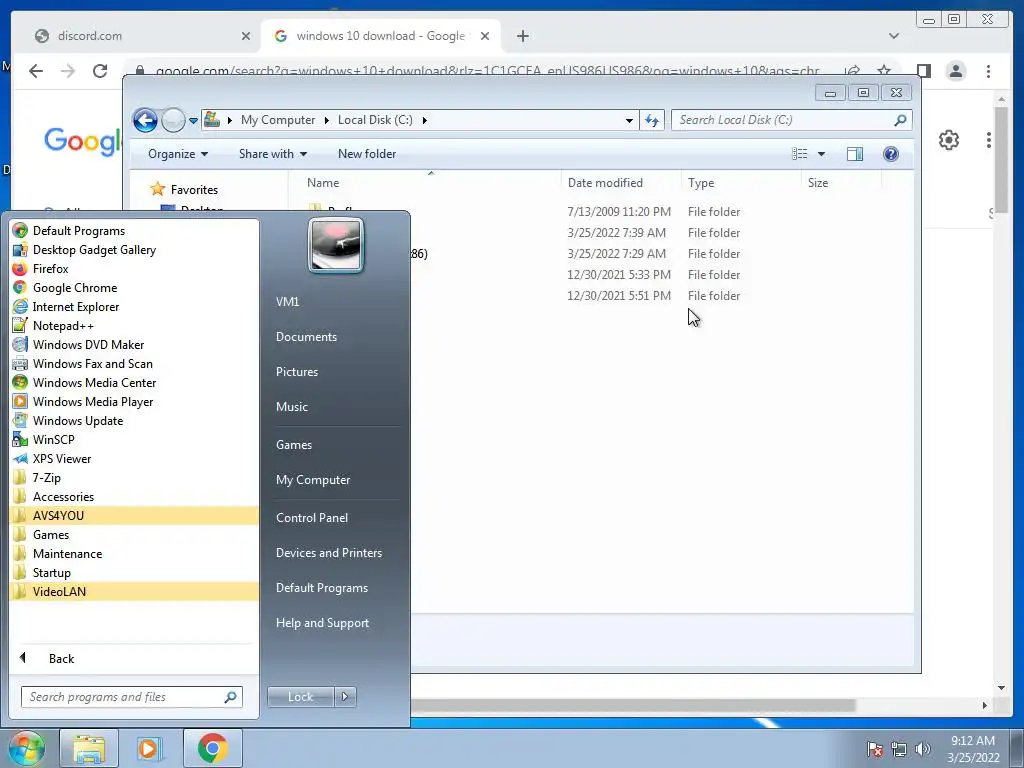
Task: Open Music from the Start menu
Action: (x=291, y=406)
